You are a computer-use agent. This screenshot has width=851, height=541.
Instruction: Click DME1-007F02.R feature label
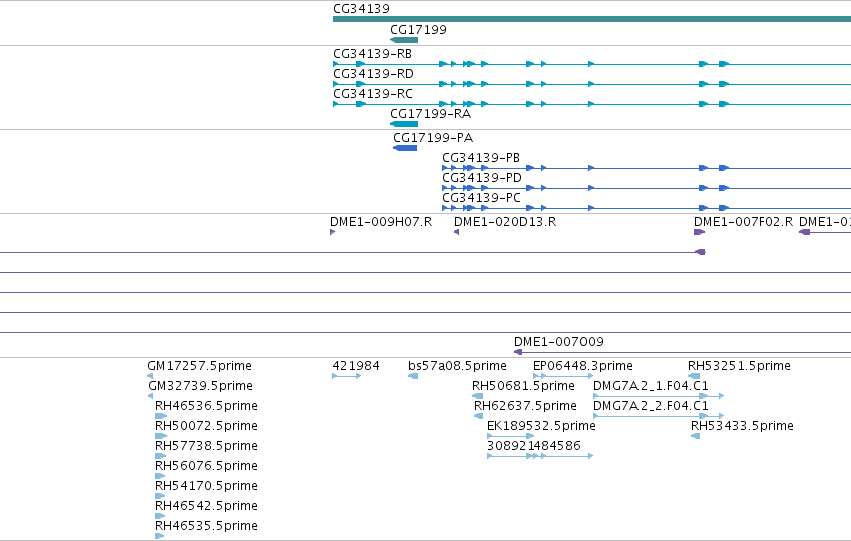pos(743,222)
